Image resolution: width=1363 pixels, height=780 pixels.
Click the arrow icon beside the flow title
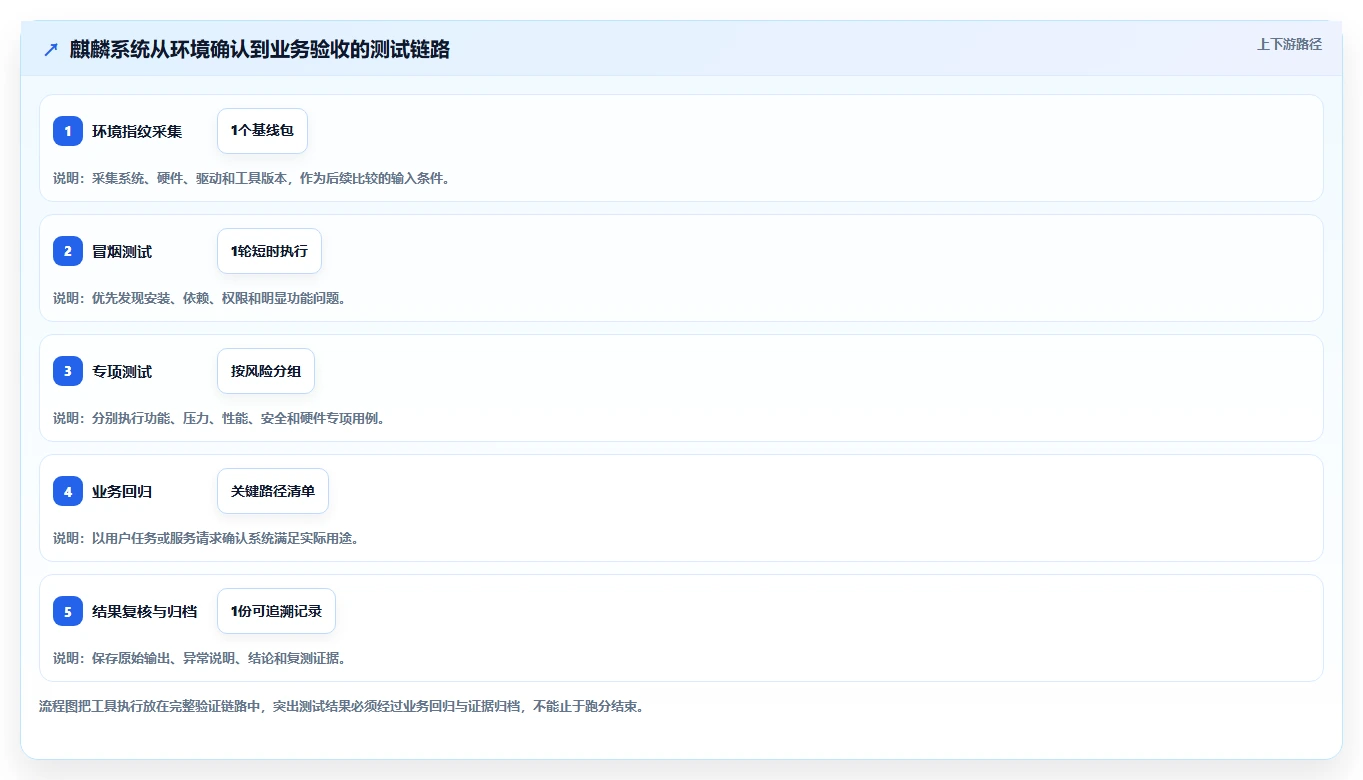click(x=51, y=49)
